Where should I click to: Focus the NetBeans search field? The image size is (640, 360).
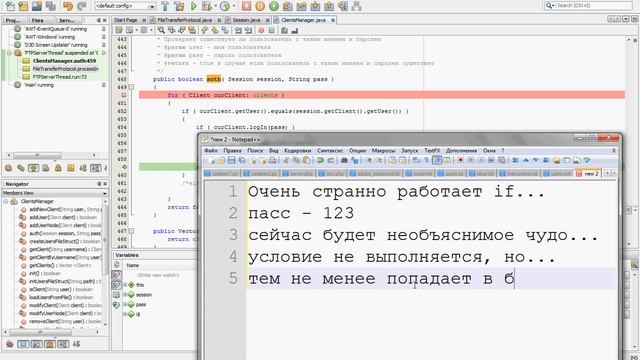[x=588, y=6]
